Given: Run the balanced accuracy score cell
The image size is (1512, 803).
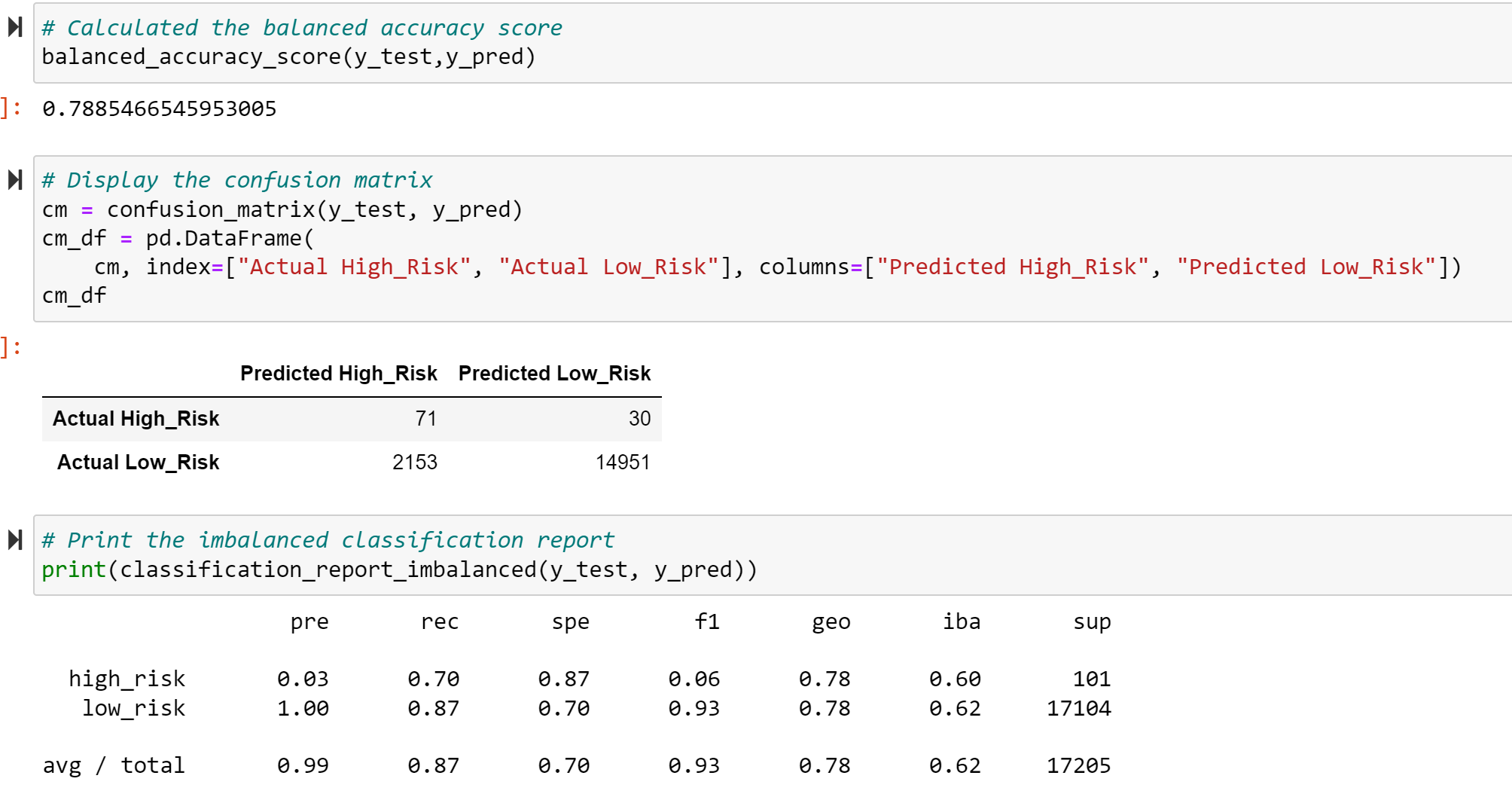Looking at the screenshot, I should coord(14,27).
